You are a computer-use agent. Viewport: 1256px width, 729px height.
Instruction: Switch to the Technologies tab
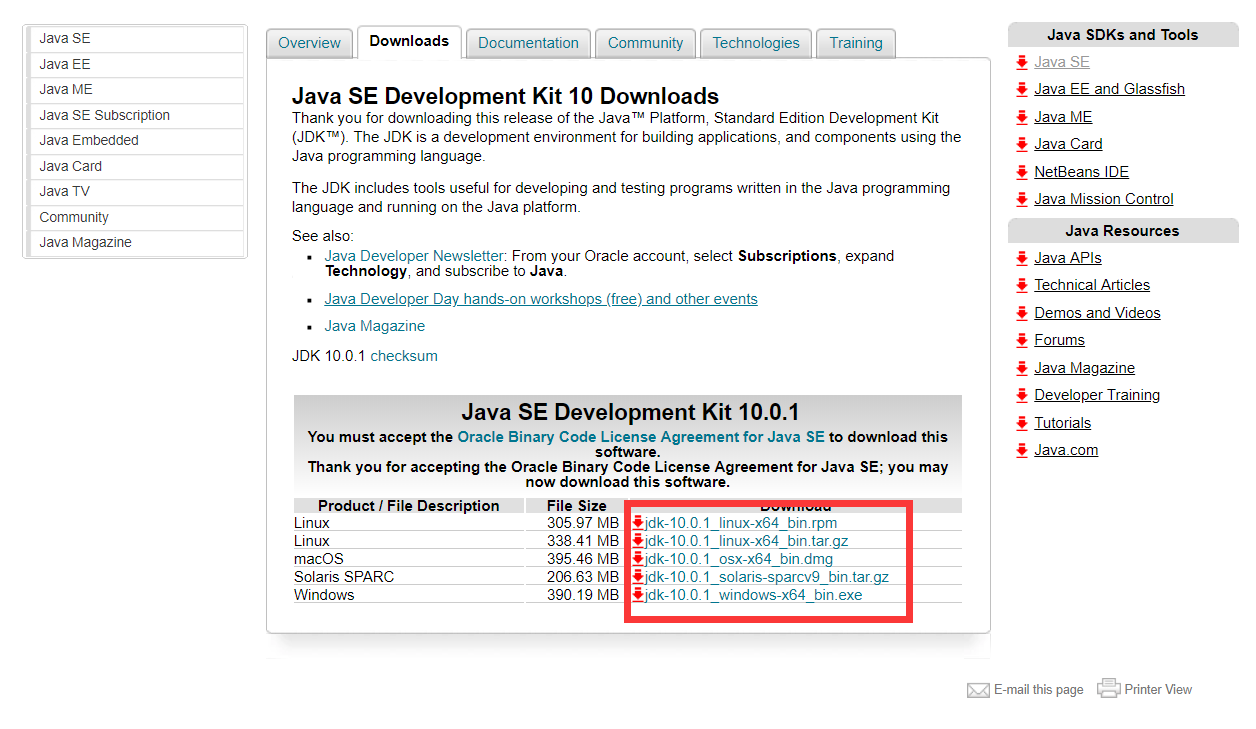(756, 43)
